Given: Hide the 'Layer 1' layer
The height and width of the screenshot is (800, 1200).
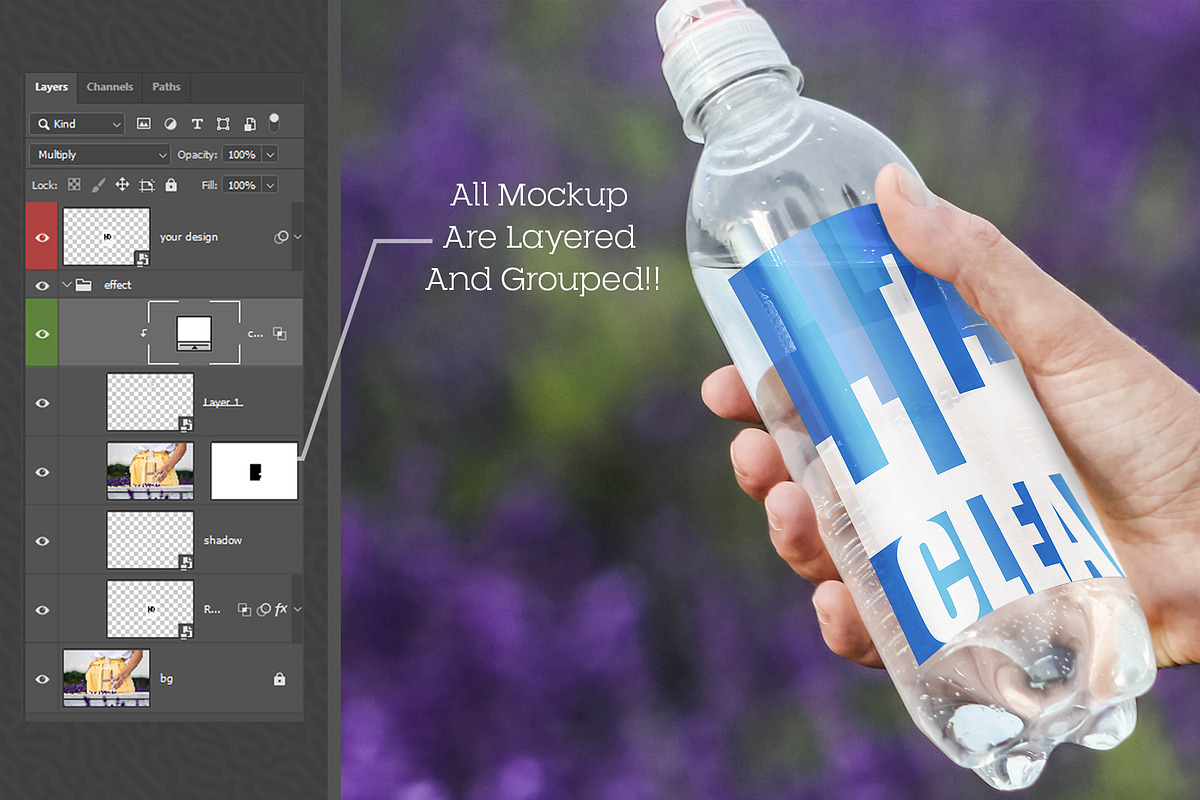Looking at the screenshot, I should point(42,402).
